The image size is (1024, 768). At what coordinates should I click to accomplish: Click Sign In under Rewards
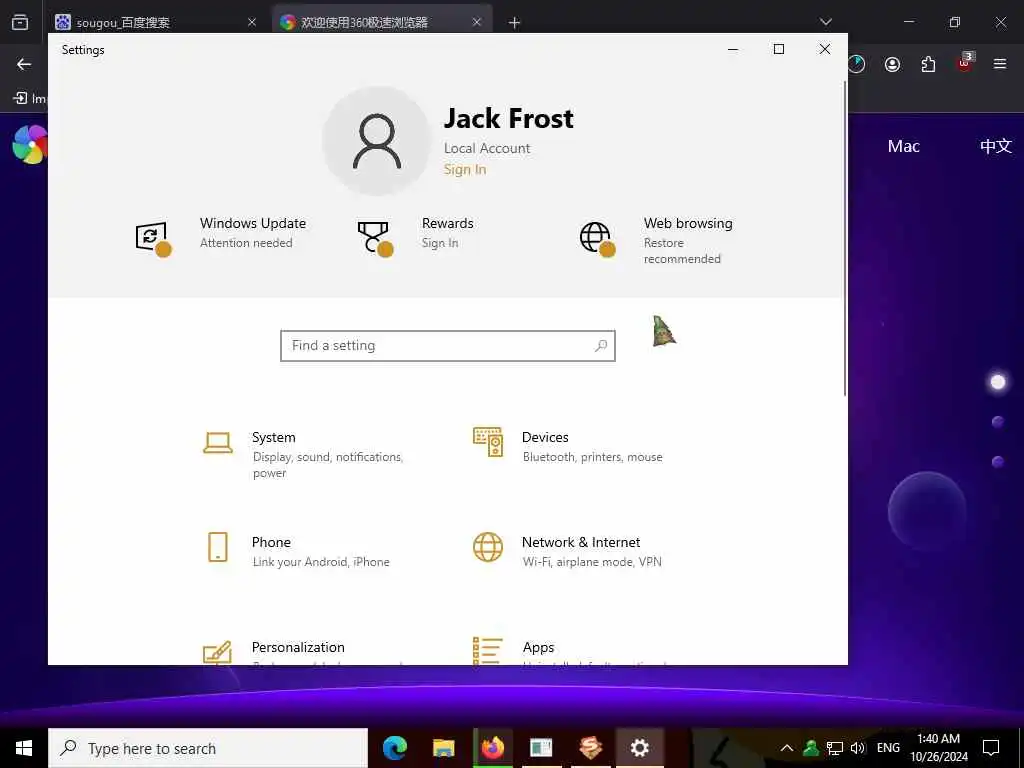[440, 243]
